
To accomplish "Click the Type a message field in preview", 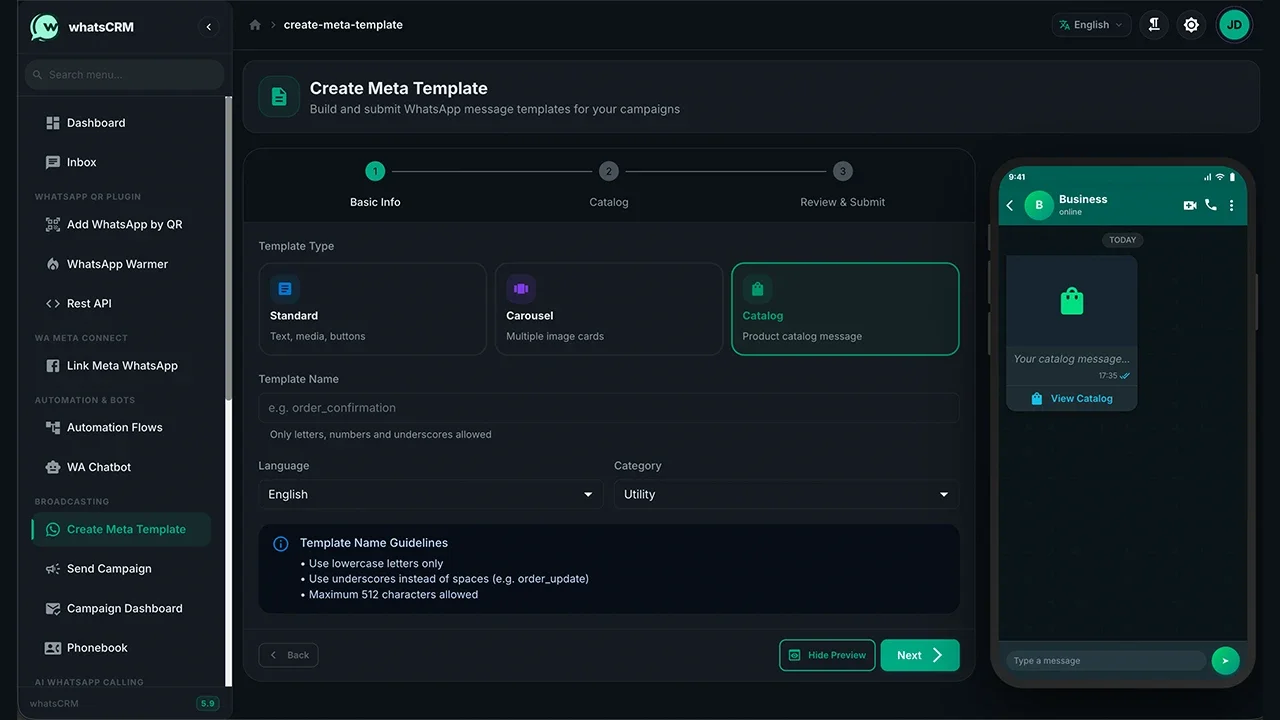I will click(1106, 660).
